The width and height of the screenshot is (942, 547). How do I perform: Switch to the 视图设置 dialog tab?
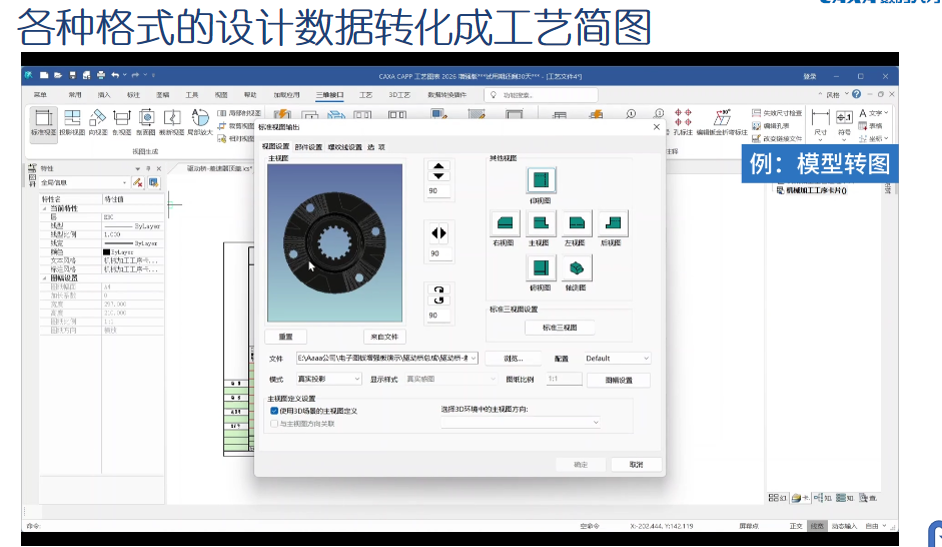(x=276, y=147)
